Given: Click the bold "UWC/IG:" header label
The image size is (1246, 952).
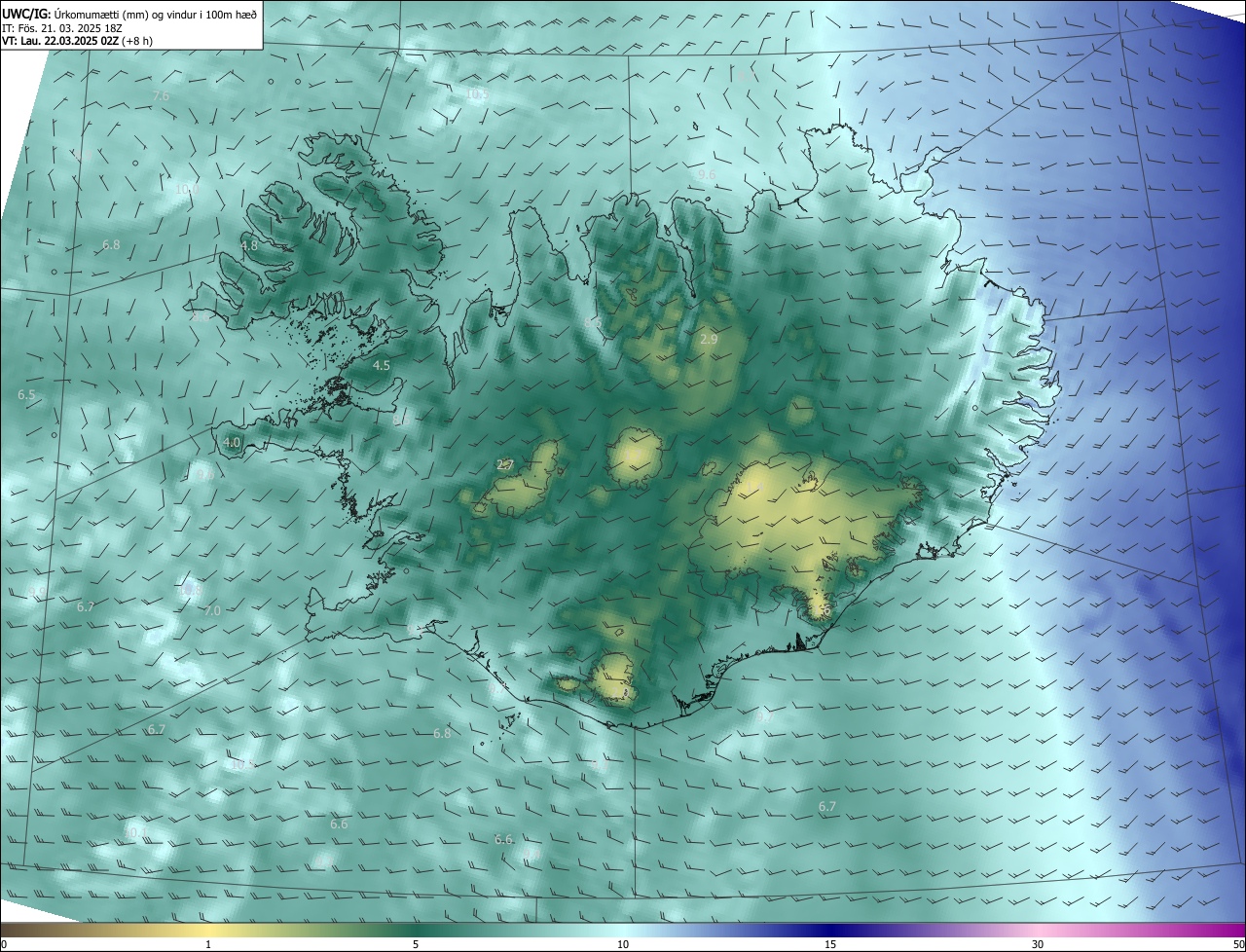Looking at the screenshot, I should click(26, 14).
